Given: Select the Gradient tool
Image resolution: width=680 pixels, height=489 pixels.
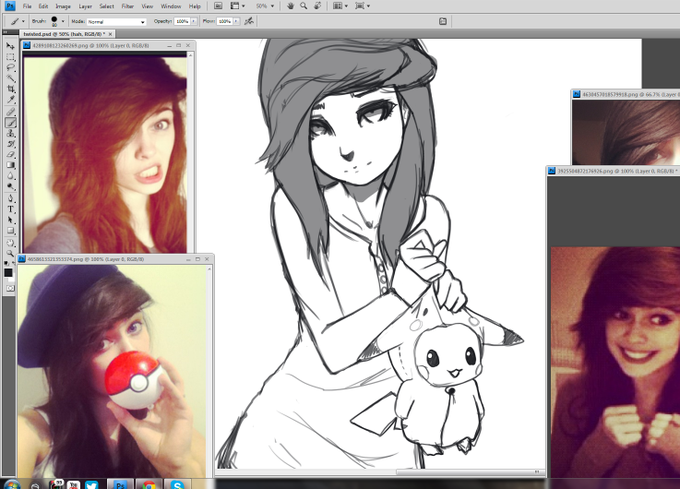Looking at the screenshot, I should (10, 165).
